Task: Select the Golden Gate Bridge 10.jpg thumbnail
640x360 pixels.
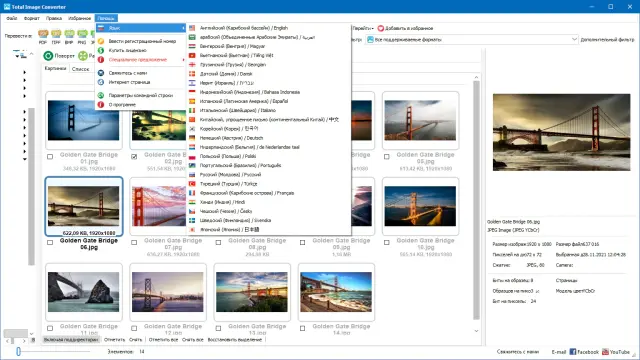Action: click(x=420, y=206)
